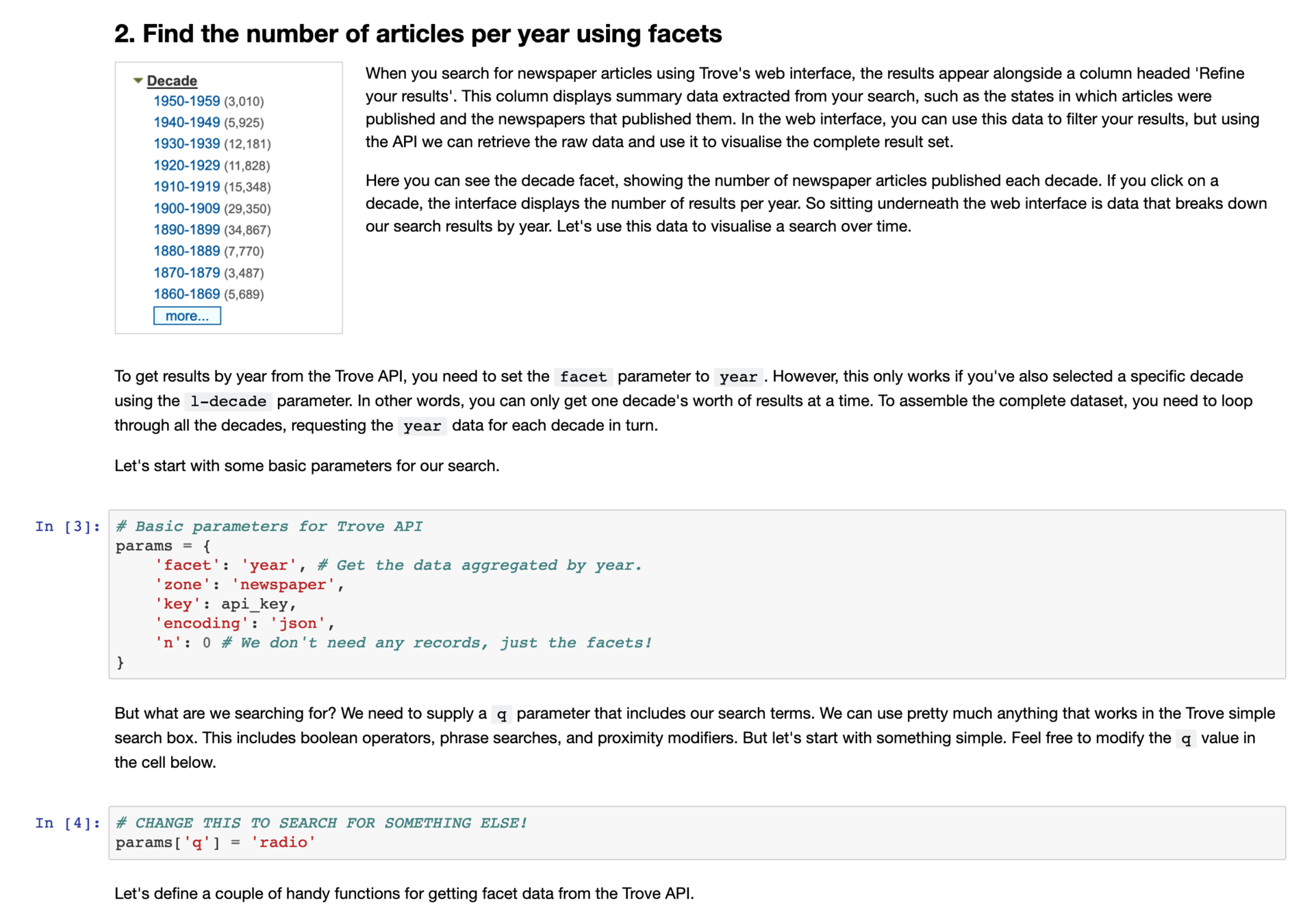The image size is (1316, 924).
Task: Click the 'radio' string in cell 4
Action: (283, 843)
